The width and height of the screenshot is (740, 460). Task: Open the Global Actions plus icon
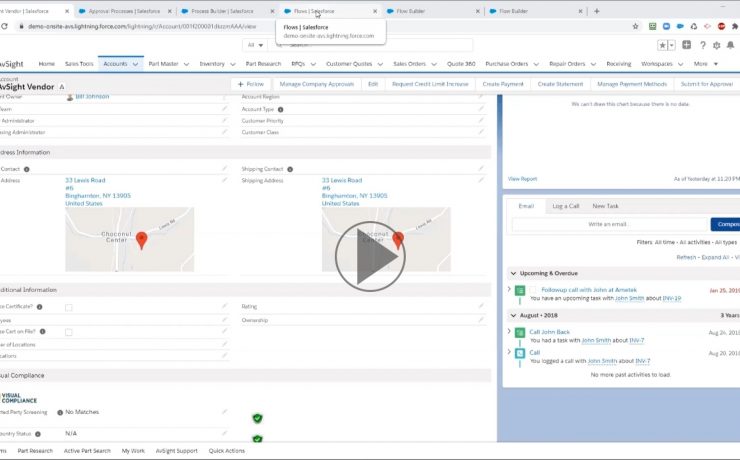coord(687,45)
